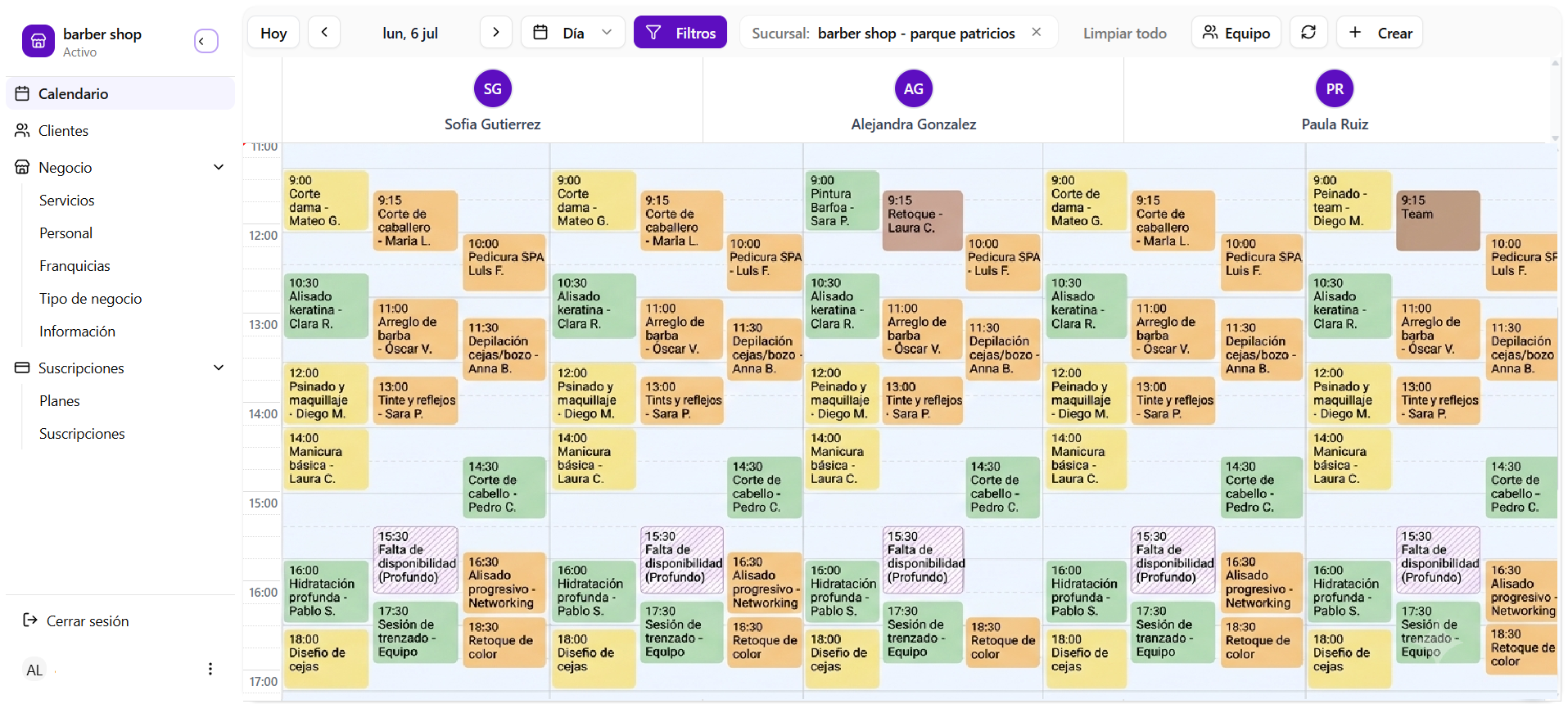Open Tipo de negocio submenu item
Screen dimensions: 1568x704
91,299
